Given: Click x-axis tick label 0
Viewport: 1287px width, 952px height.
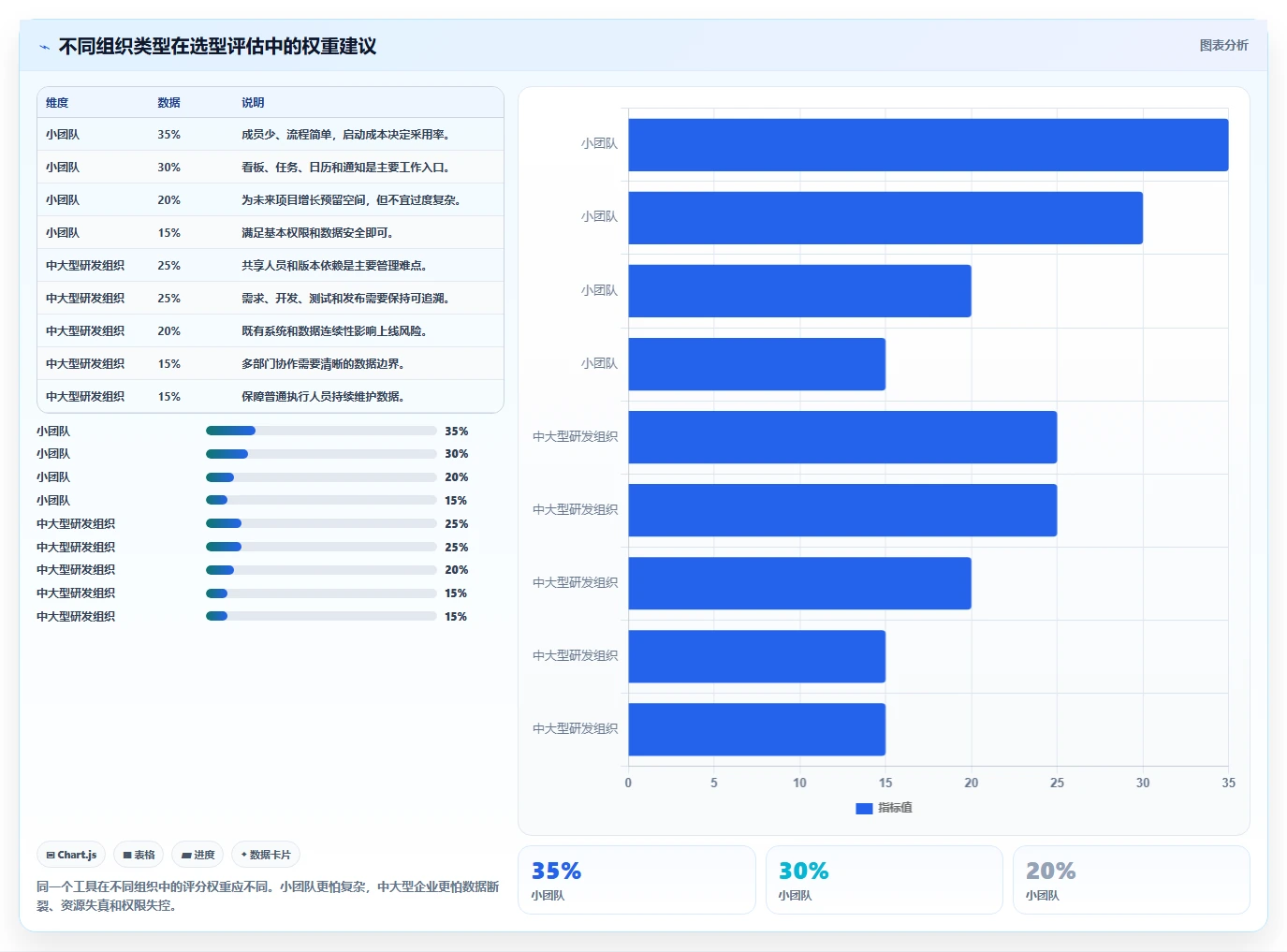Looking at the screenshot, I should (x=628, y=783).
